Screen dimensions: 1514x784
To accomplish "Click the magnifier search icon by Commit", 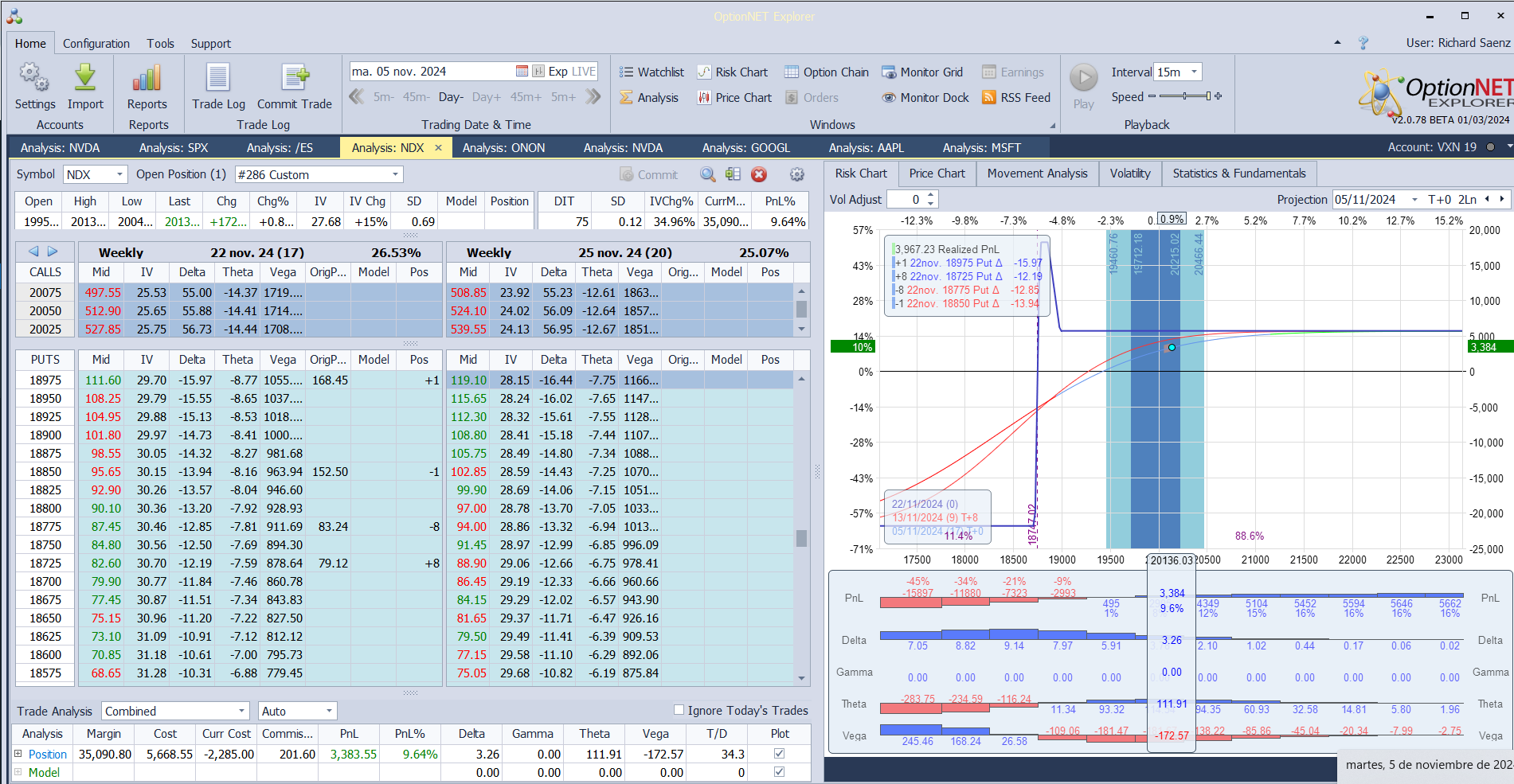I will click(x=707, y=174).
